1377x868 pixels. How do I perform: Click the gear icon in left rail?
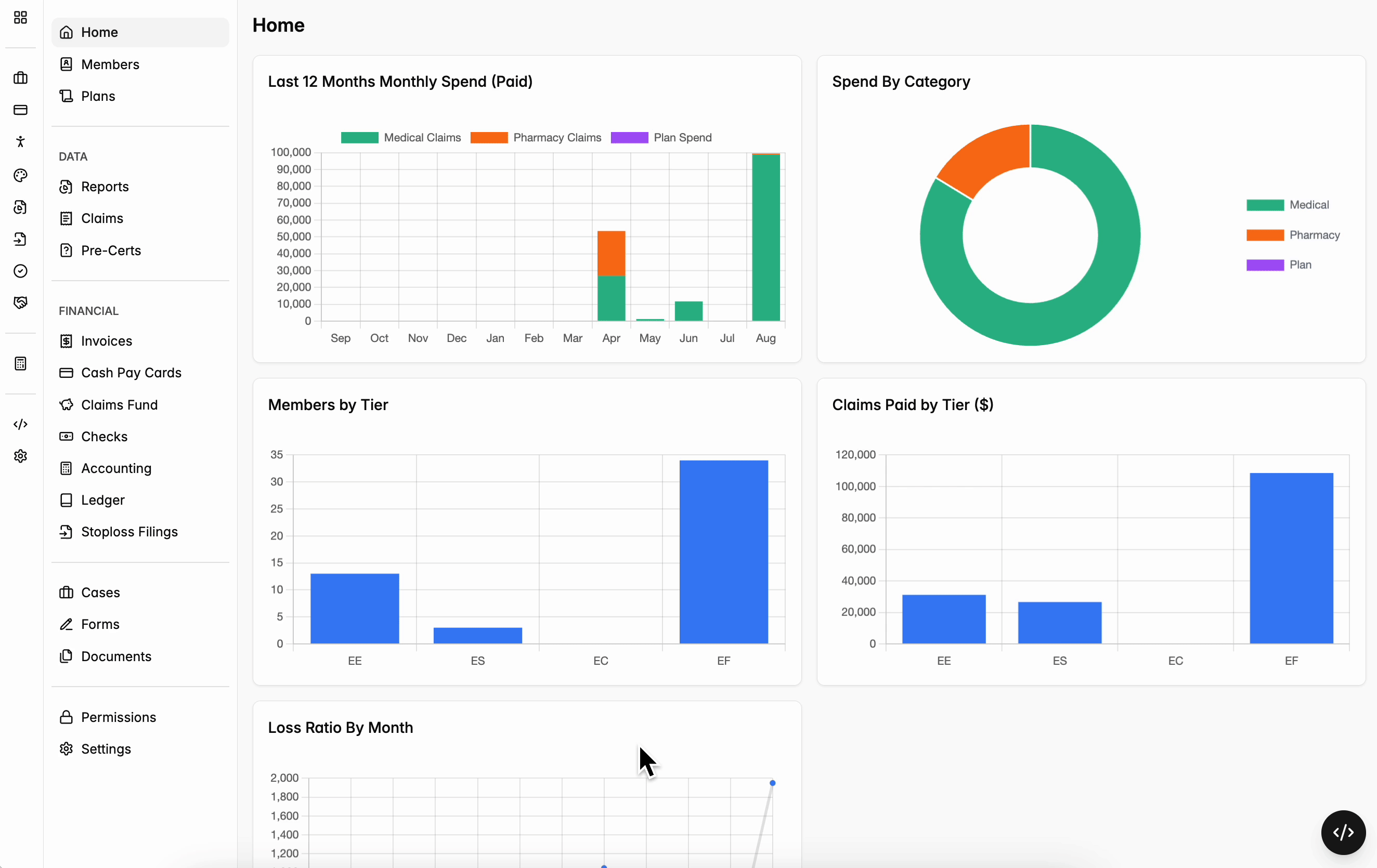point(21,456)
